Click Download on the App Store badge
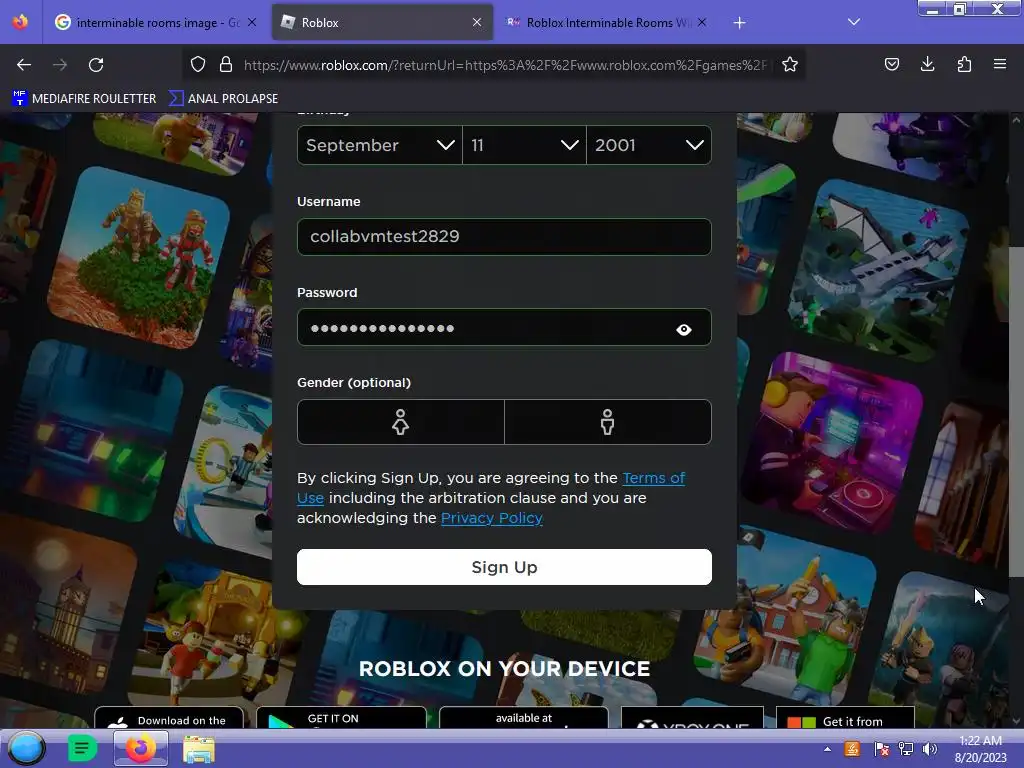This screenshot has height=768, width=1024. coord(168,718)
